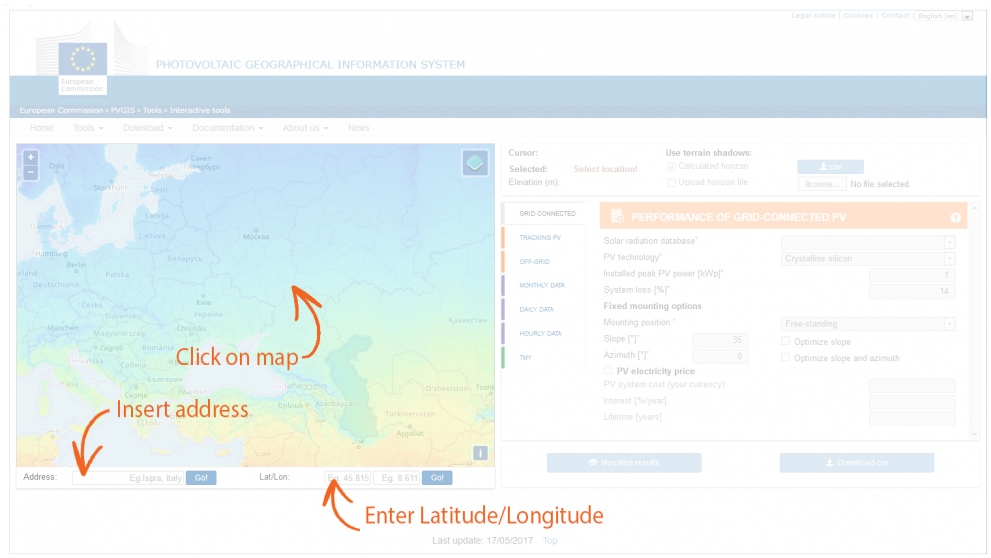Select the Grid Connected tab
This screenshot has width=991, height=558.
pos(547,214)
